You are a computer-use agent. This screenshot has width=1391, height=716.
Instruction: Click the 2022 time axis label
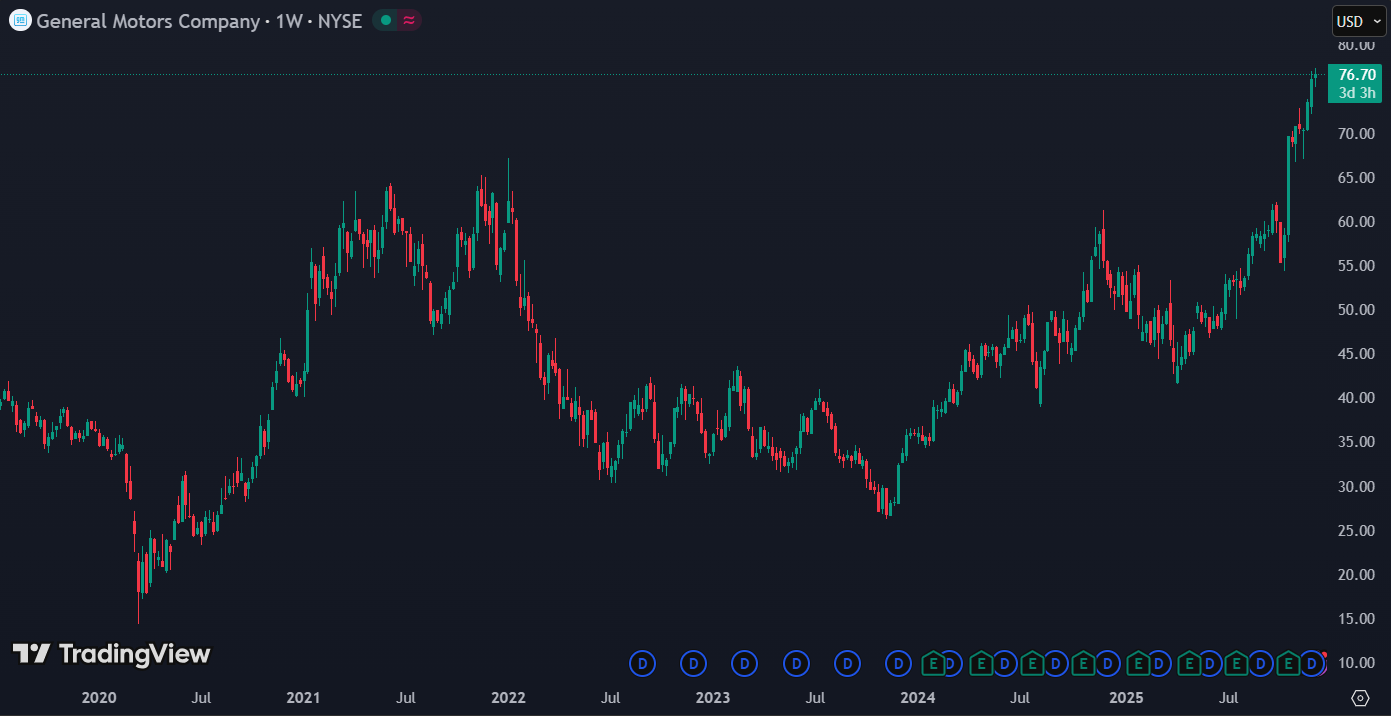[508, 697]
